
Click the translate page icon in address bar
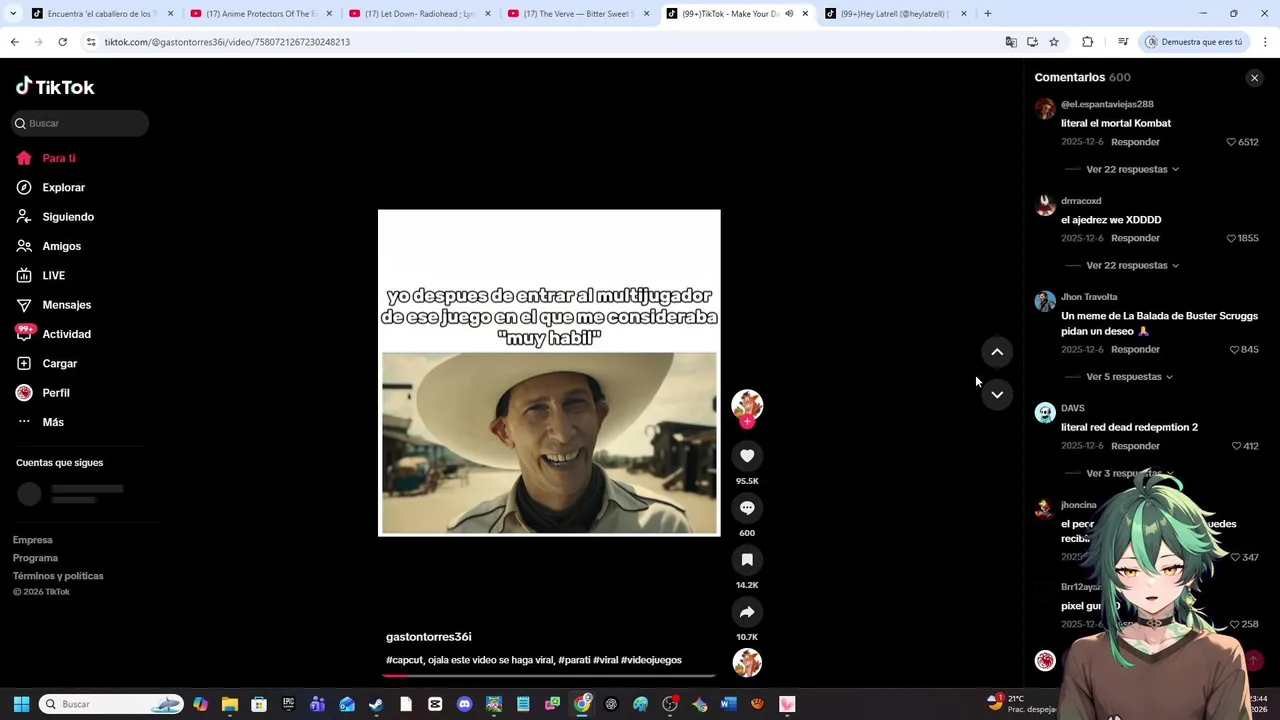[1011, 42]
